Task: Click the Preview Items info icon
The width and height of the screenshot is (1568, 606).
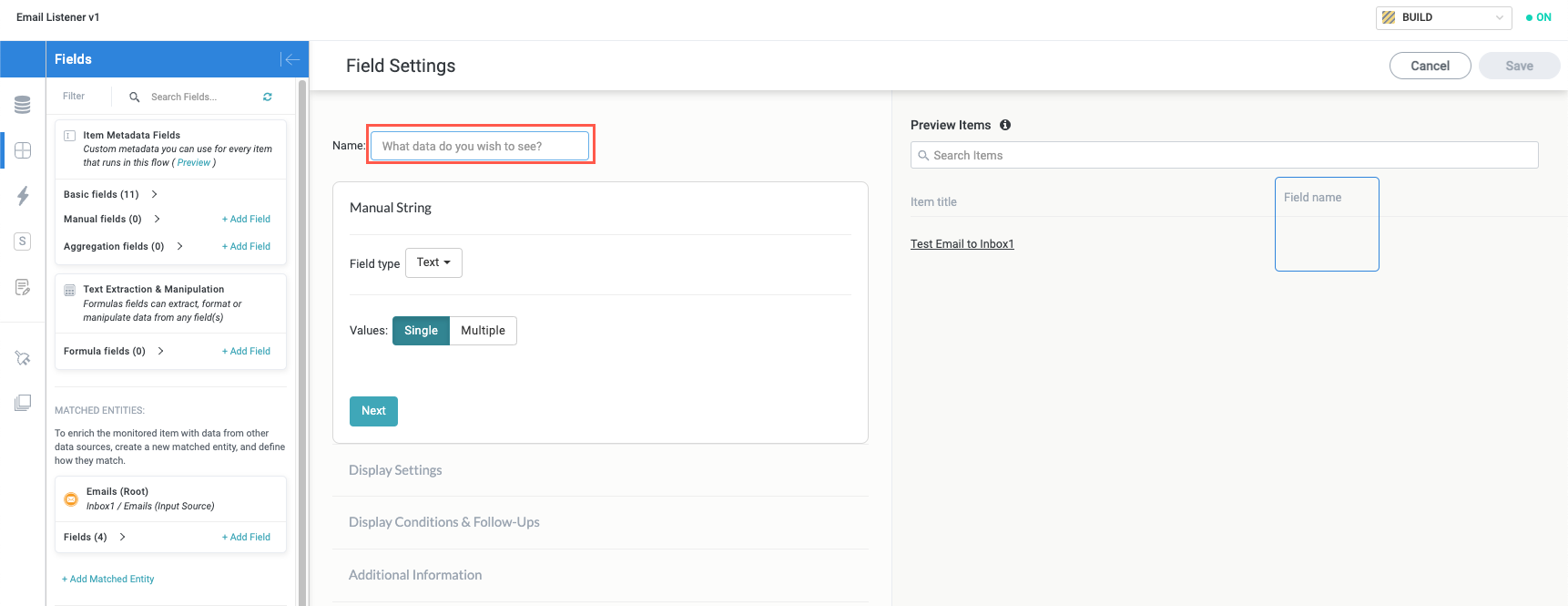Action: [x=1005, y=125]
